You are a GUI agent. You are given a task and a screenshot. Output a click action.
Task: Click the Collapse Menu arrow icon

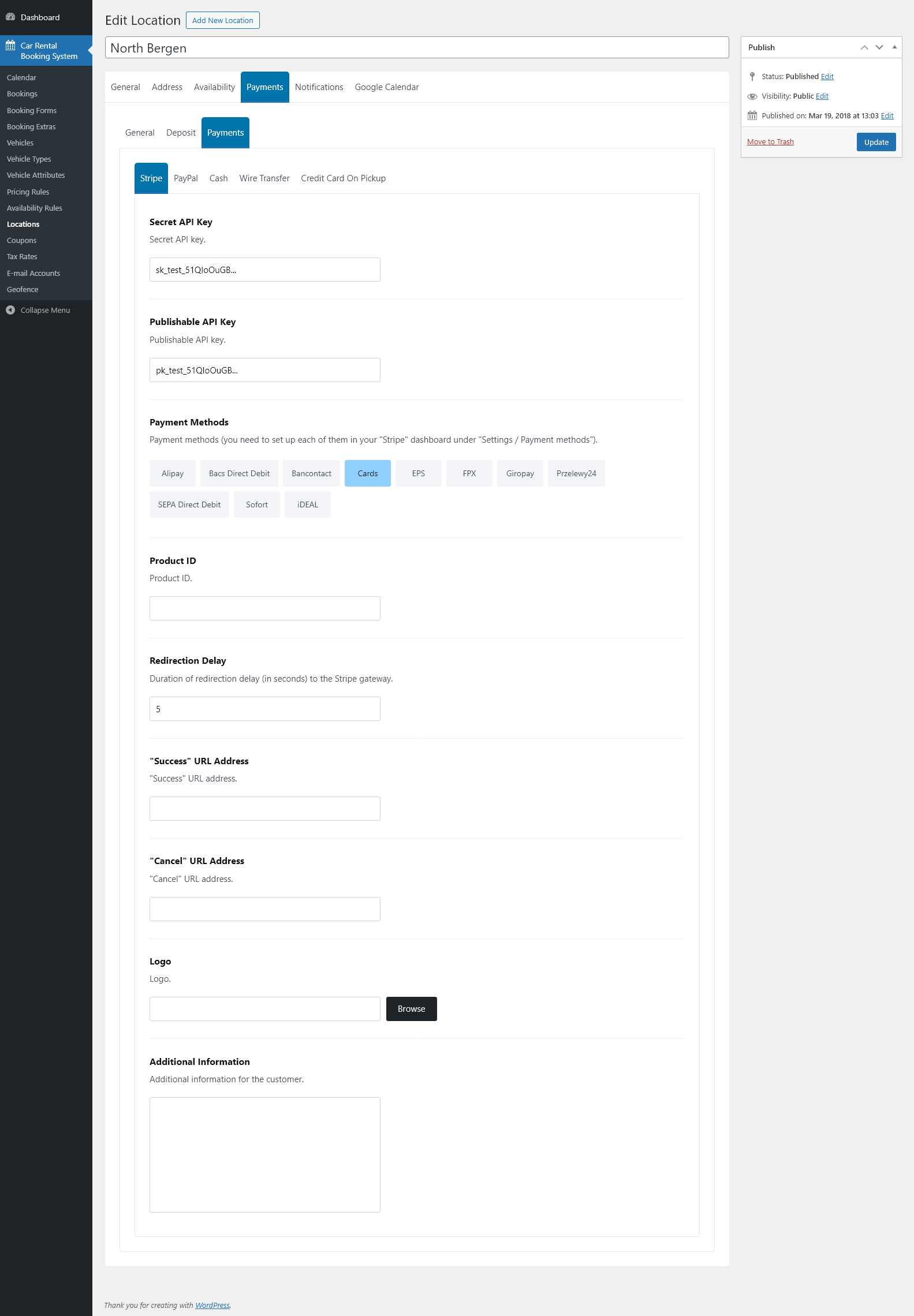tap(10, 311)
